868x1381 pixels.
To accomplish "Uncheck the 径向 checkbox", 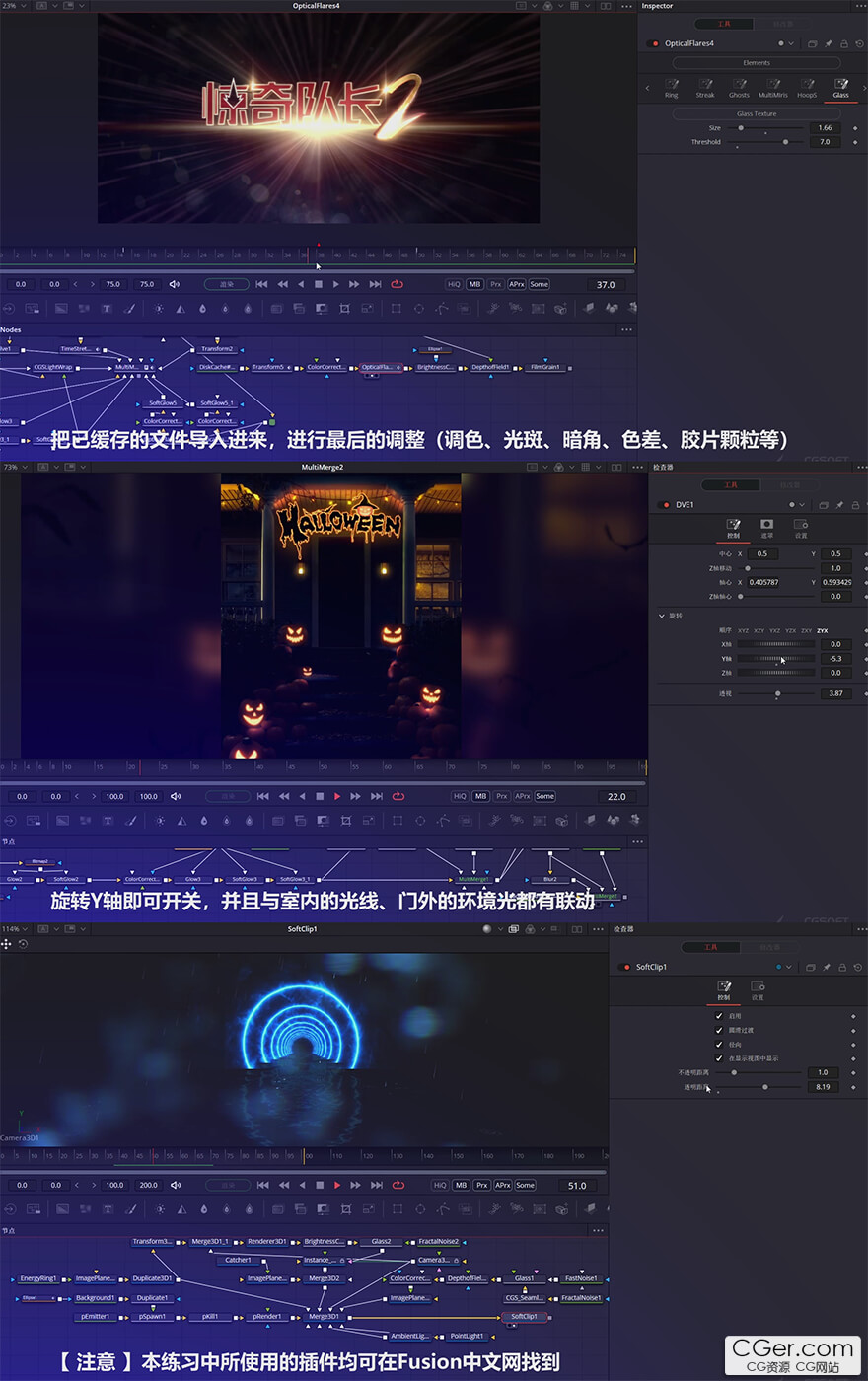I will pos(719,1044).
